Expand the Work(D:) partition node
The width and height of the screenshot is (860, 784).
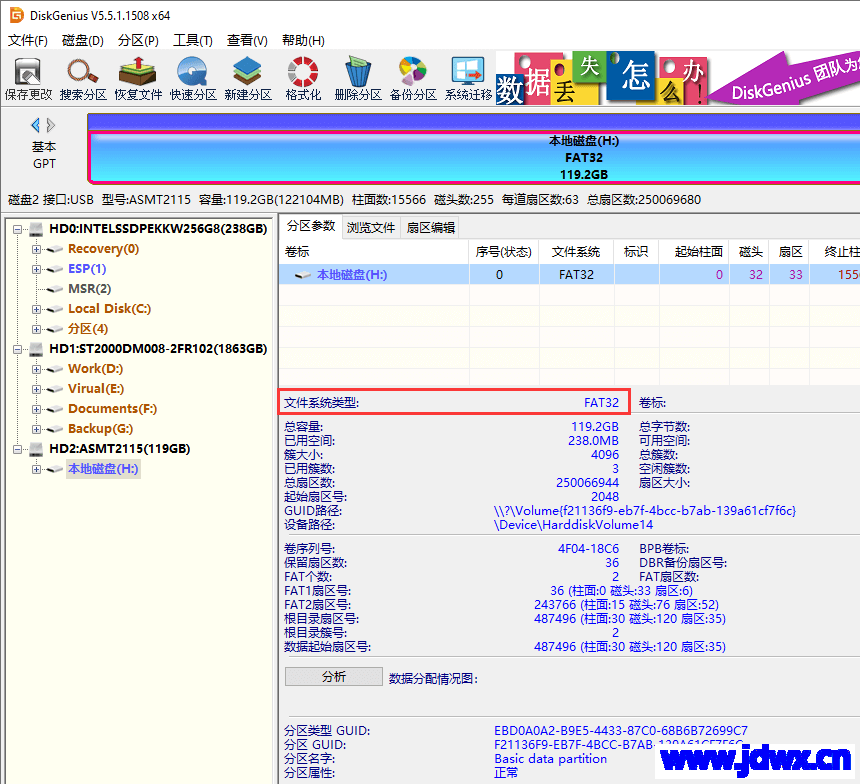[x=36, y=369]
